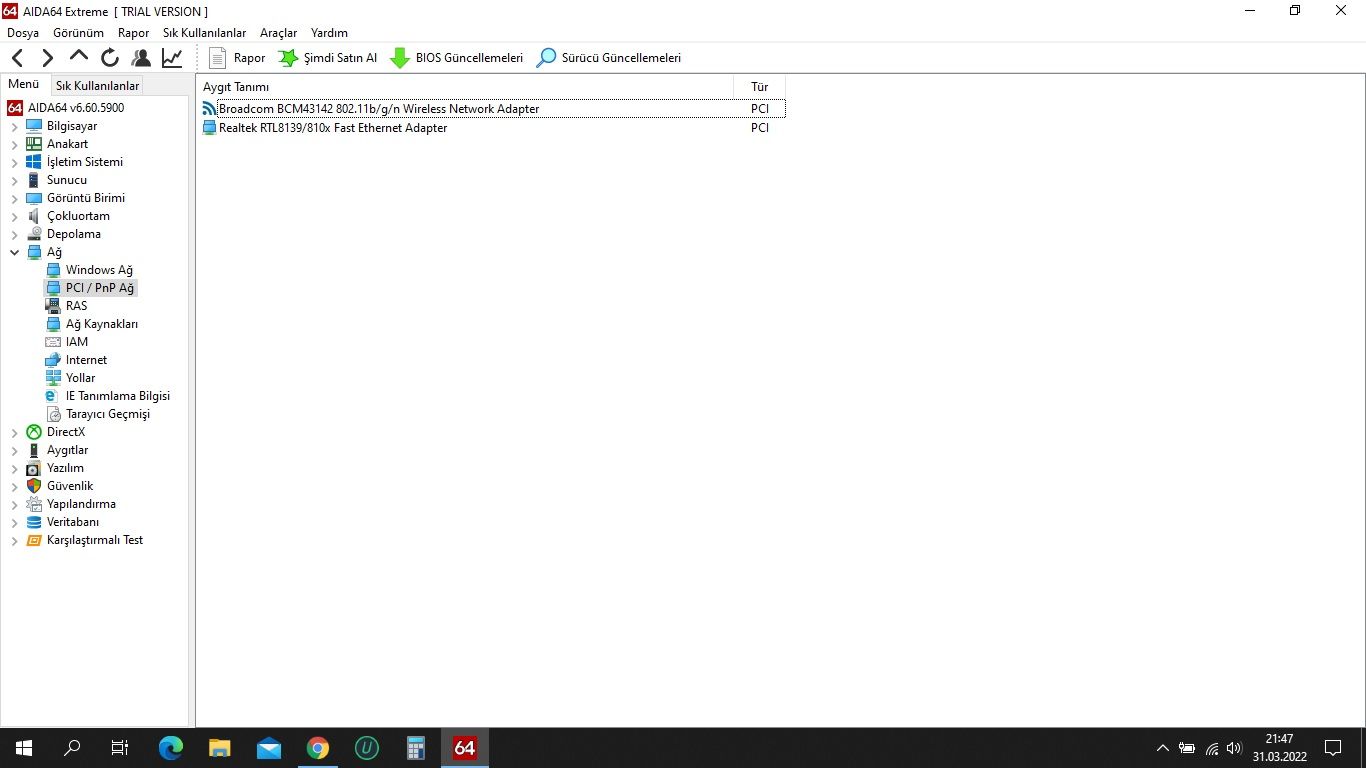Select Tarayıcı Geçmişi icon

(53, 414)
